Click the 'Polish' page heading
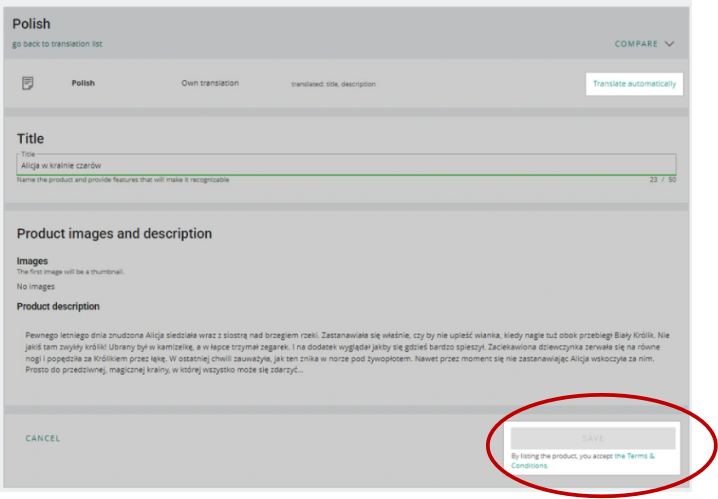This screenshot has height=499, width=718. tap(31, 24)
